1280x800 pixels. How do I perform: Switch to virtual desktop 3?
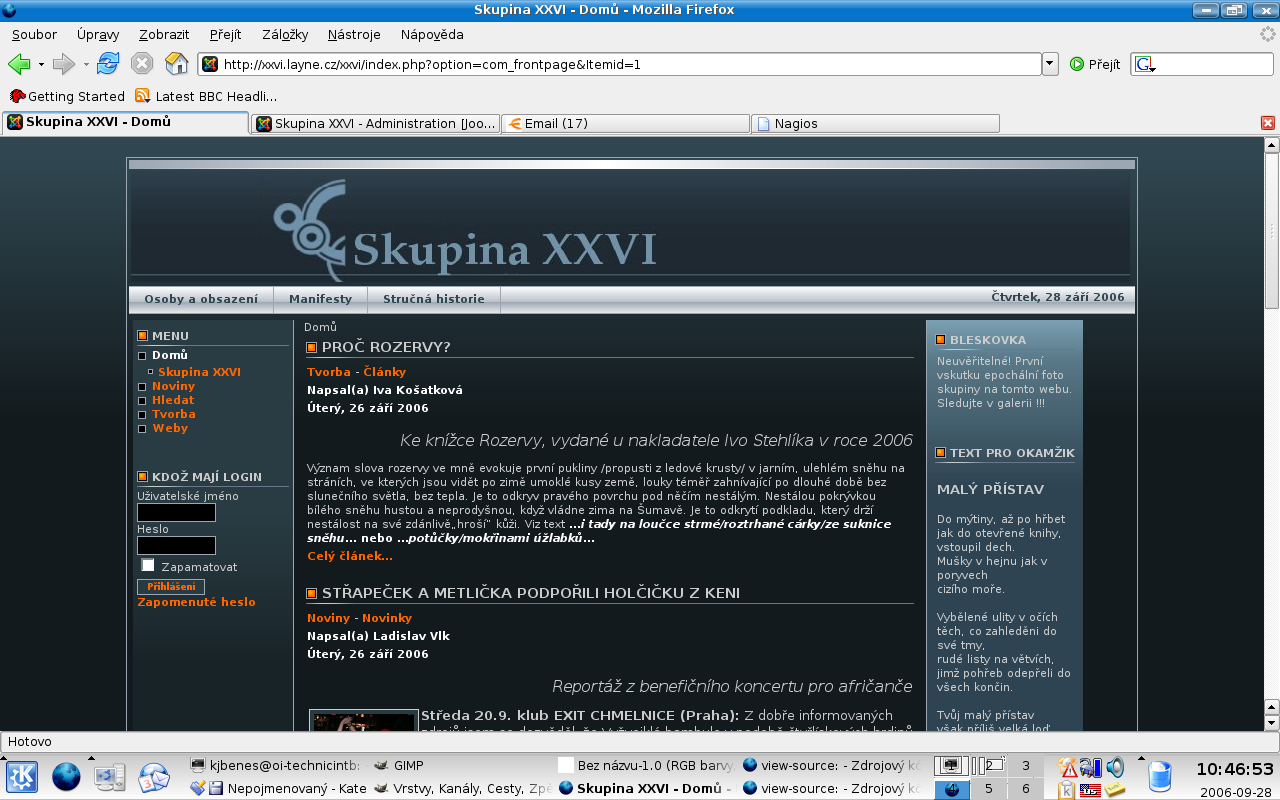[1025, 766]
